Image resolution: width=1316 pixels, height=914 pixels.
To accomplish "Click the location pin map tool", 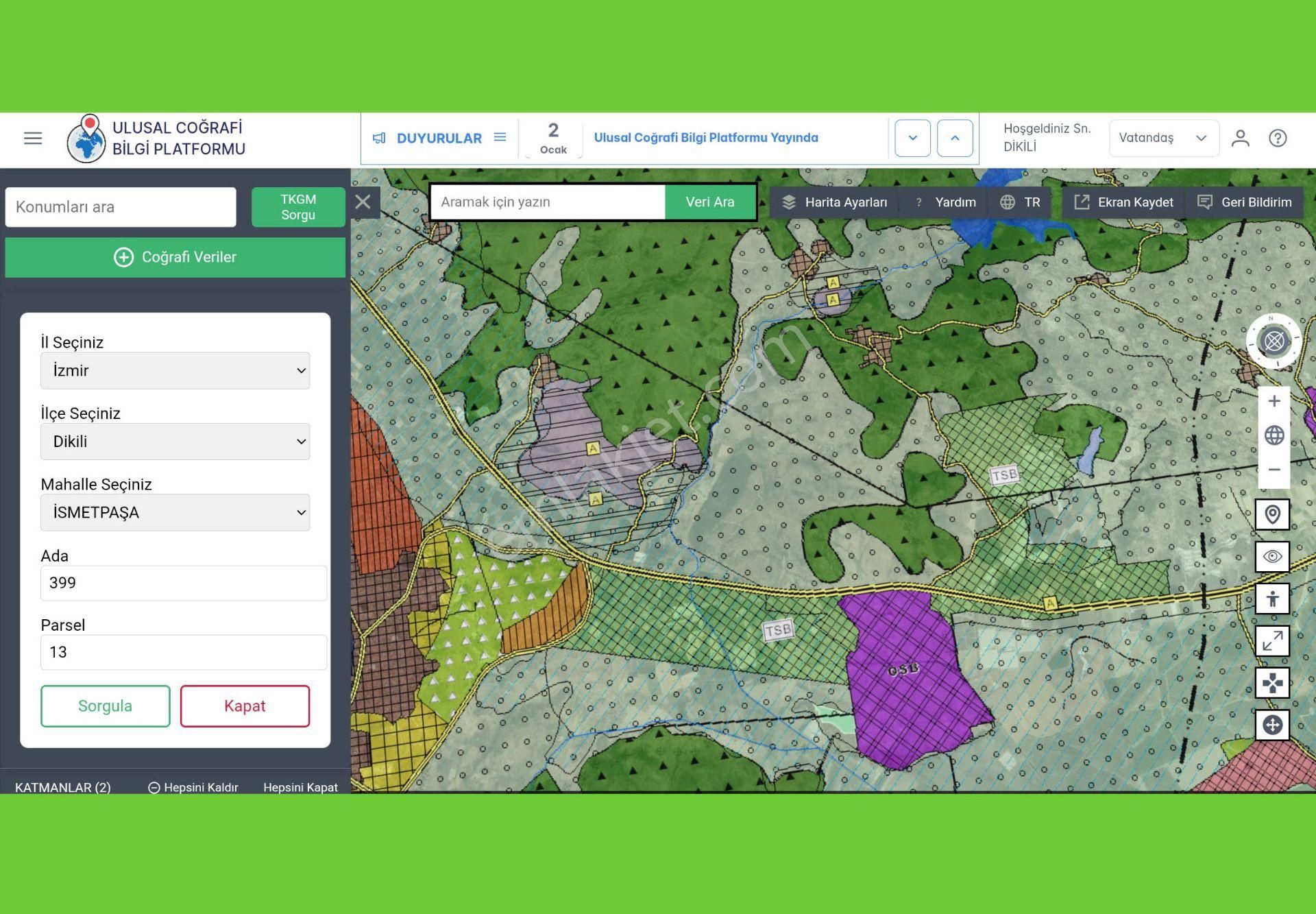I will point(1272,514).
